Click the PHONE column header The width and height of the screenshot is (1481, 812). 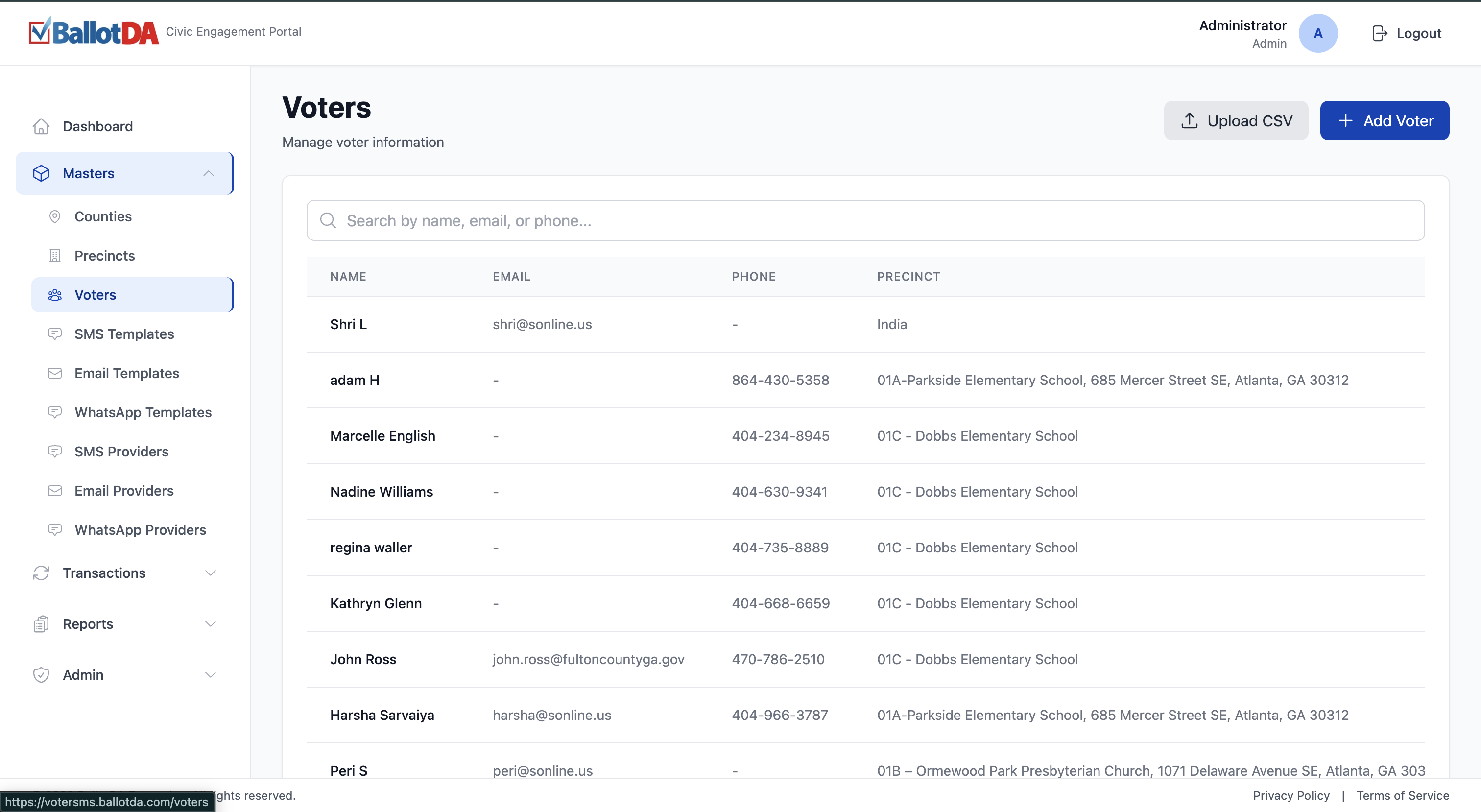754,276
